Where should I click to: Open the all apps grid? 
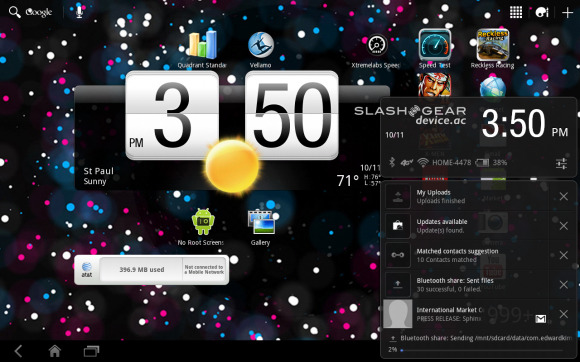[x=516, y=12]
